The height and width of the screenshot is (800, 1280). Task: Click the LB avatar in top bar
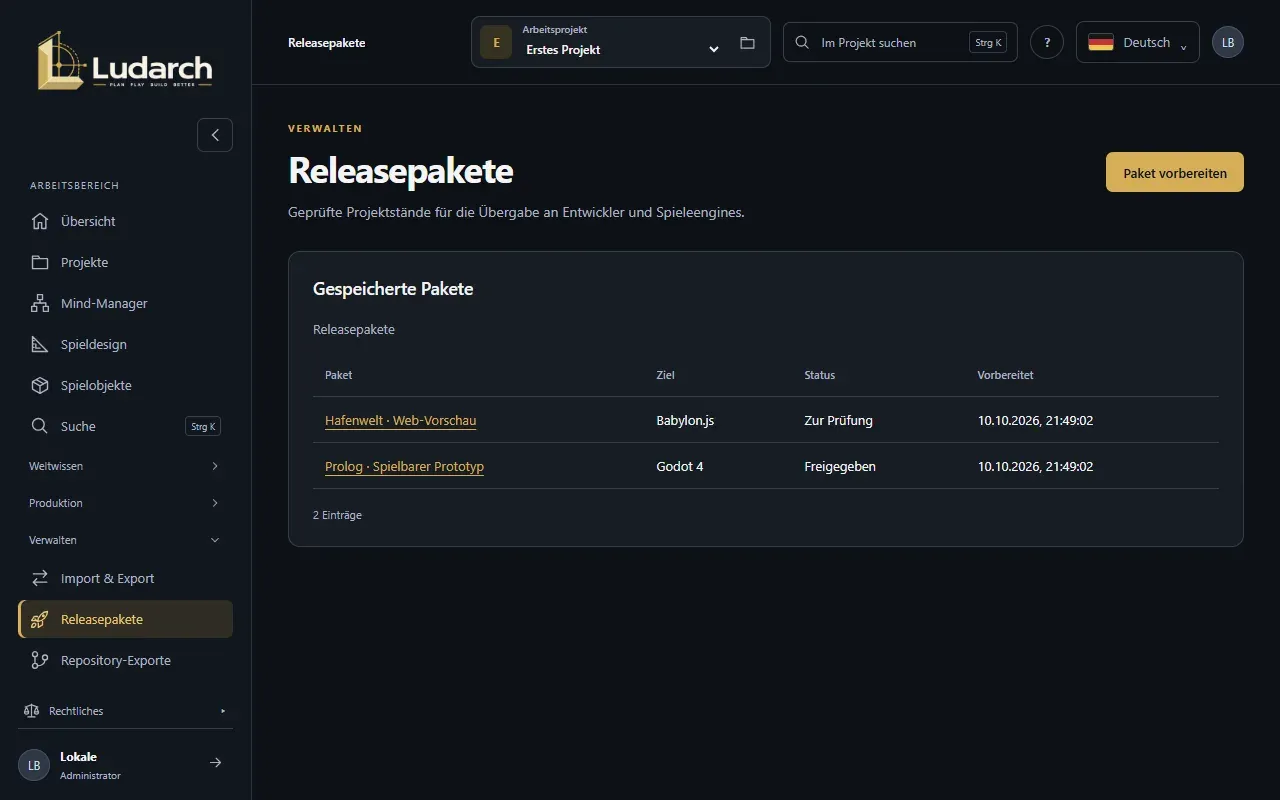coord(1228,42)
